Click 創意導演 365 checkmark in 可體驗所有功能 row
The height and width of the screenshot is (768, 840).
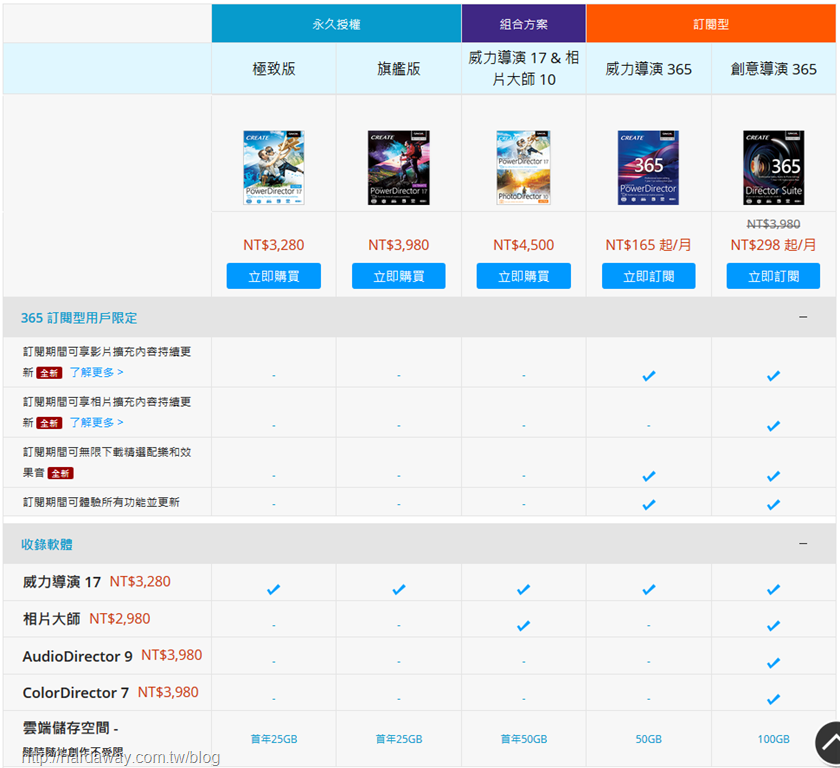773,505
